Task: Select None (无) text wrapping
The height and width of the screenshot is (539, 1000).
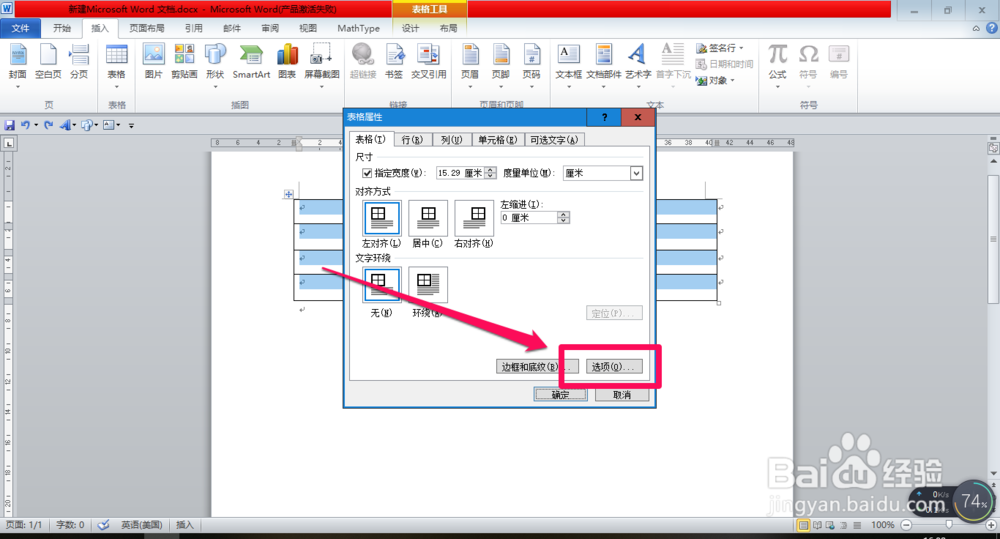Action: (x=381, y=285)
